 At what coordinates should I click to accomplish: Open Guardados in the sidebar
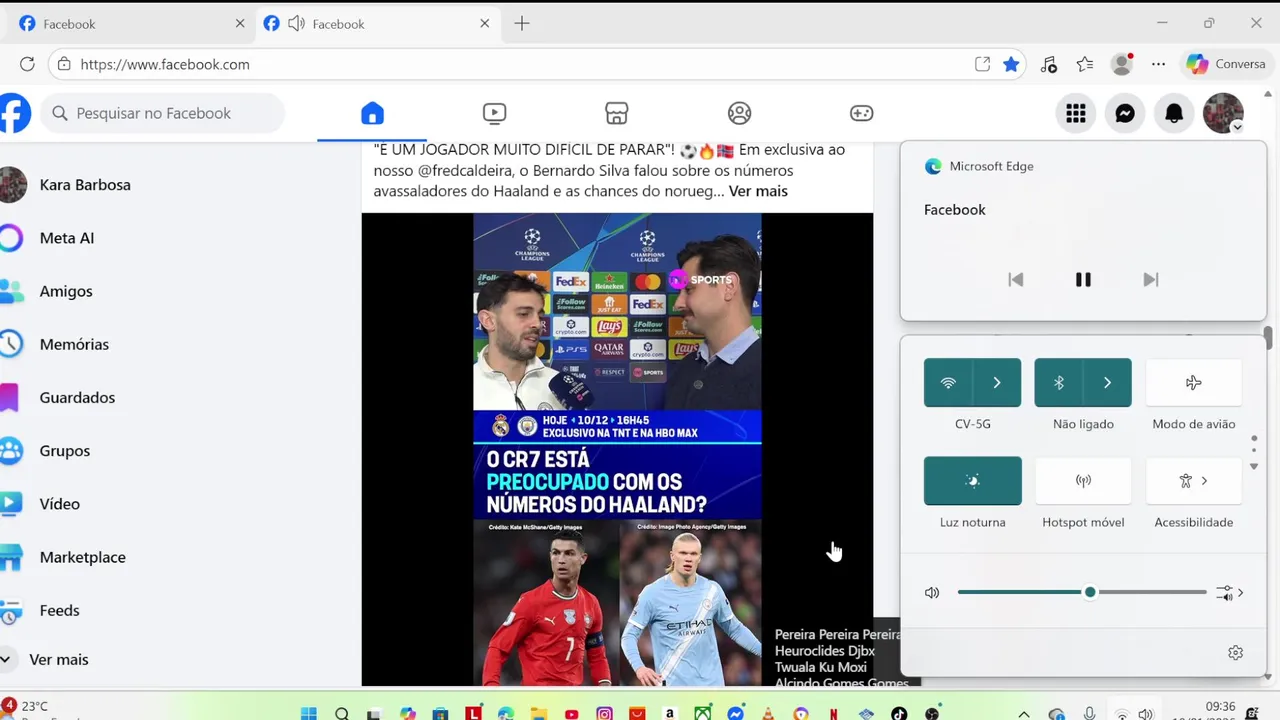[77, 397]
